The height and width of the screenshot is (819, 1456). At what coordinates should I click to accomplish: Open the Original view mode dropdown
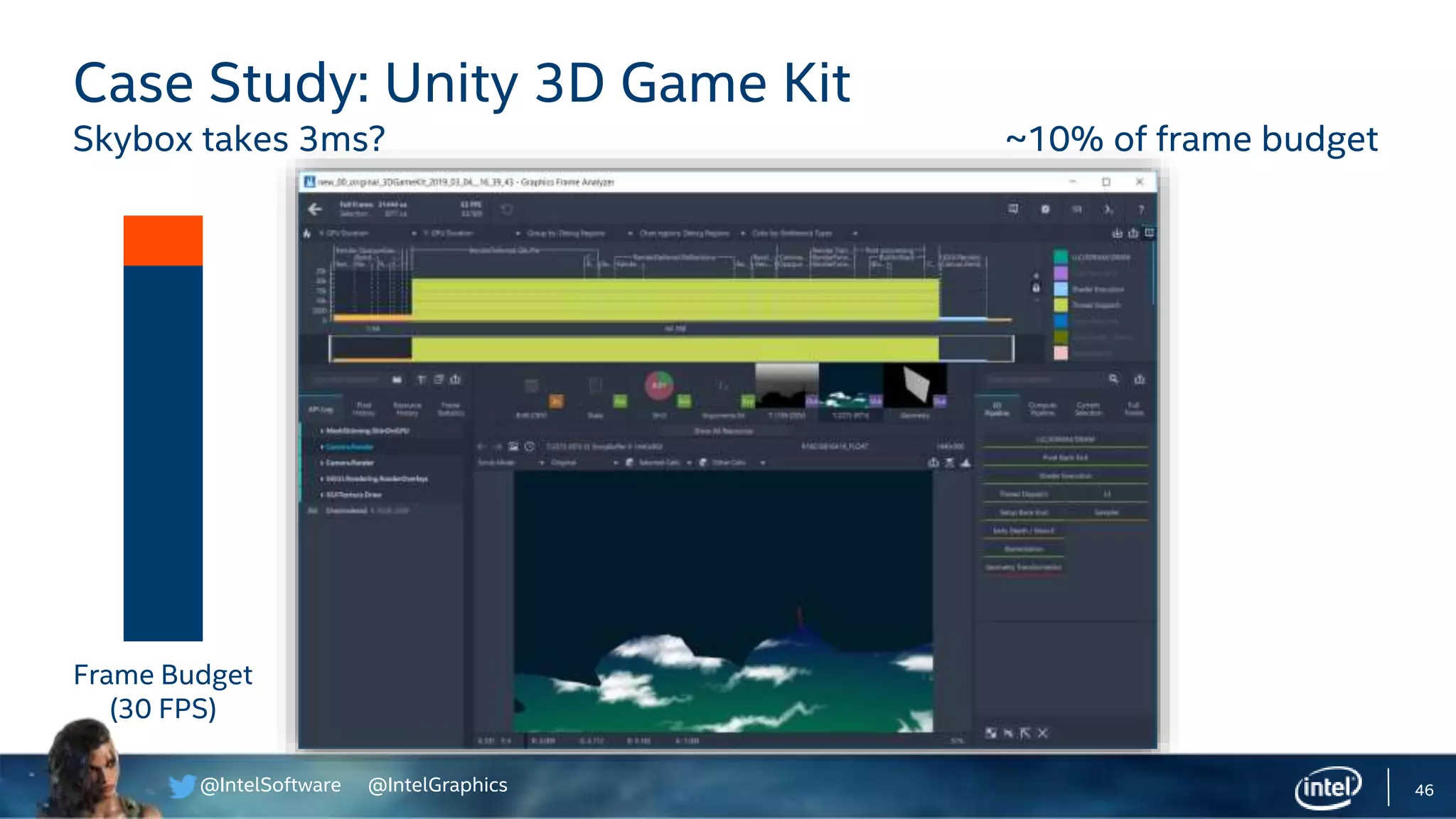coord(584,463)
